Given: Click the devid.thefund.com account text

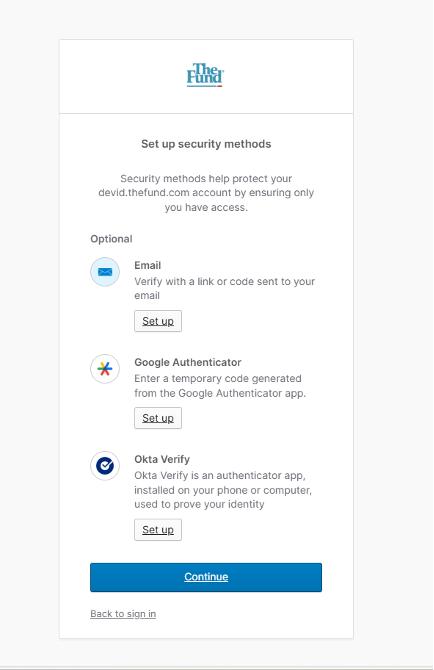Looking at the screenshot, I should 165,193.
